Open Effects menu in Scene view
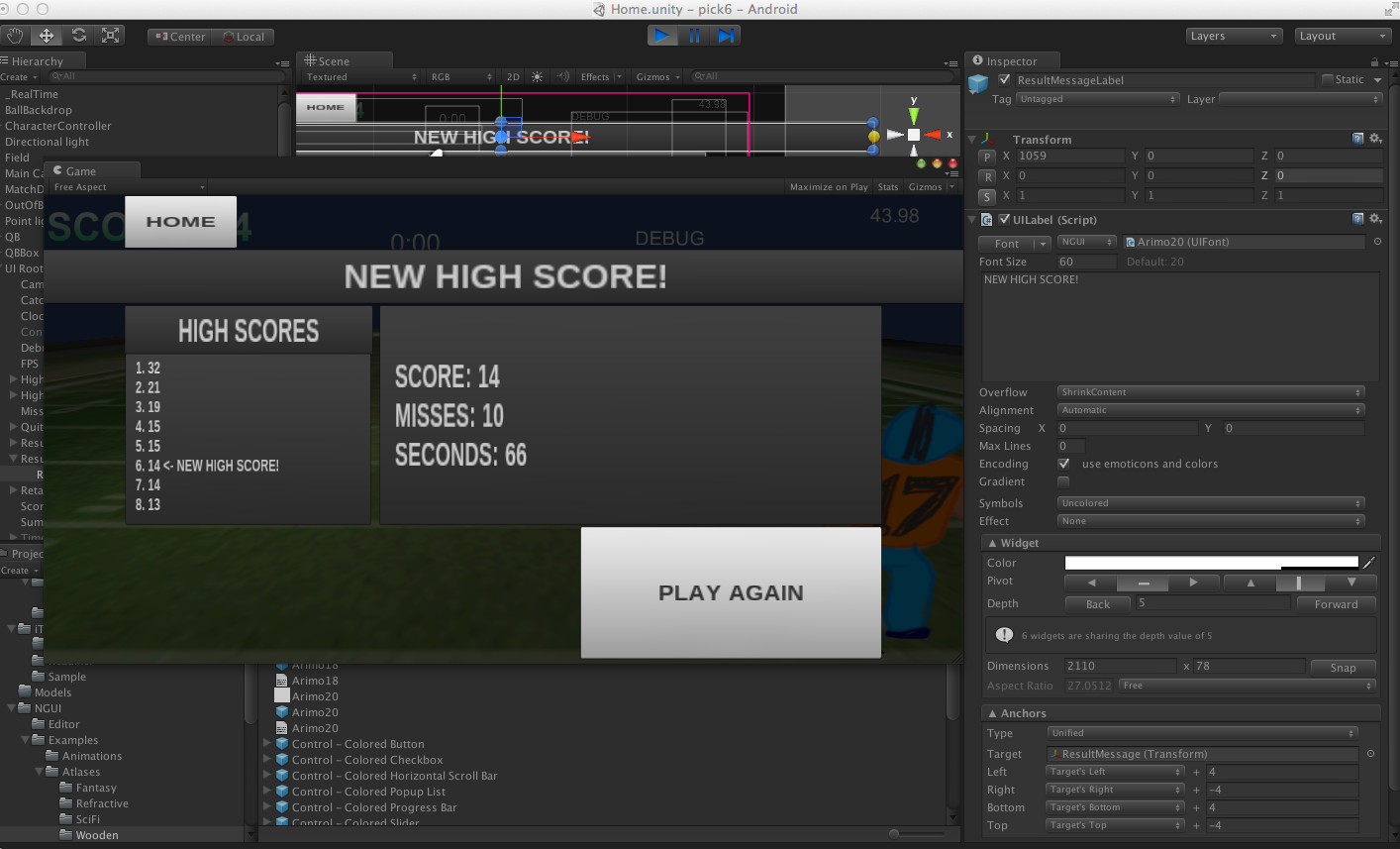Viewport: 1400px width, 849px height. [x=600, y=76]
